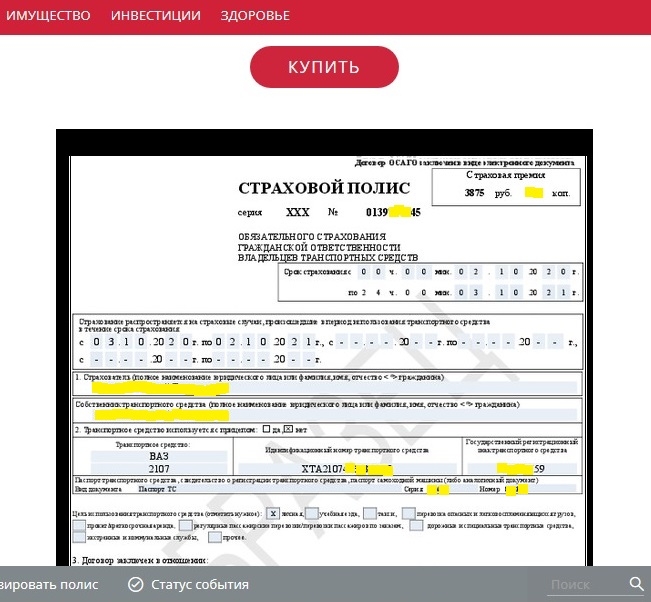The width and height of the screenshot is (651, 602).
Task: Click the Страховая премия label
Action: (505, 175)
